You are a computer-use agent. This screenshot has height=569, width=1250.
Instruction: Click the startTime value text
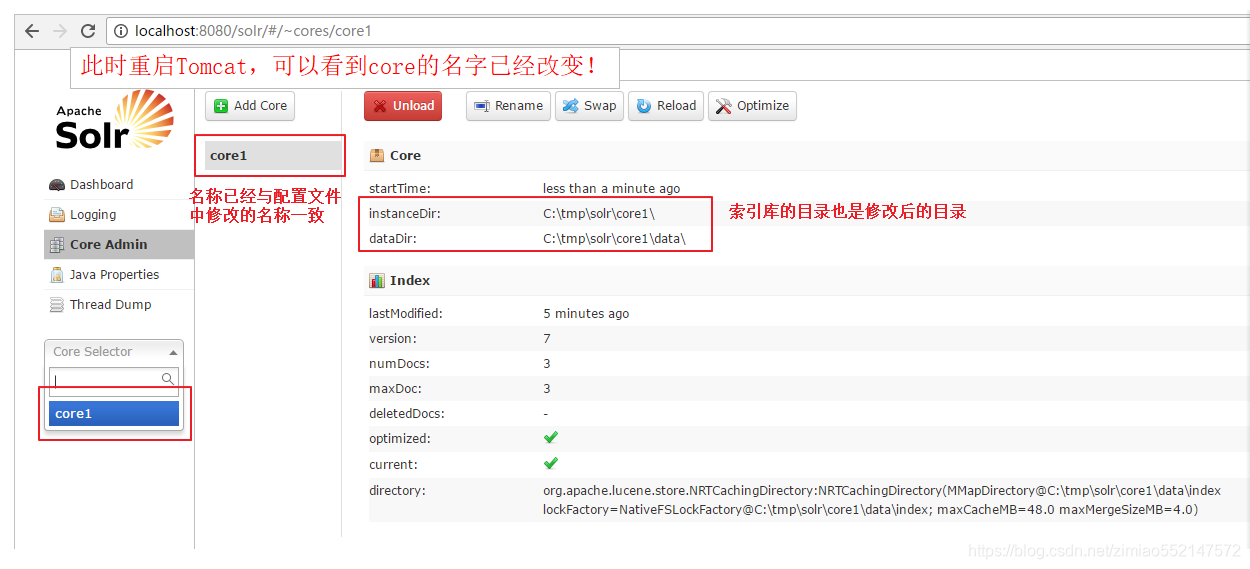(611, 188)
